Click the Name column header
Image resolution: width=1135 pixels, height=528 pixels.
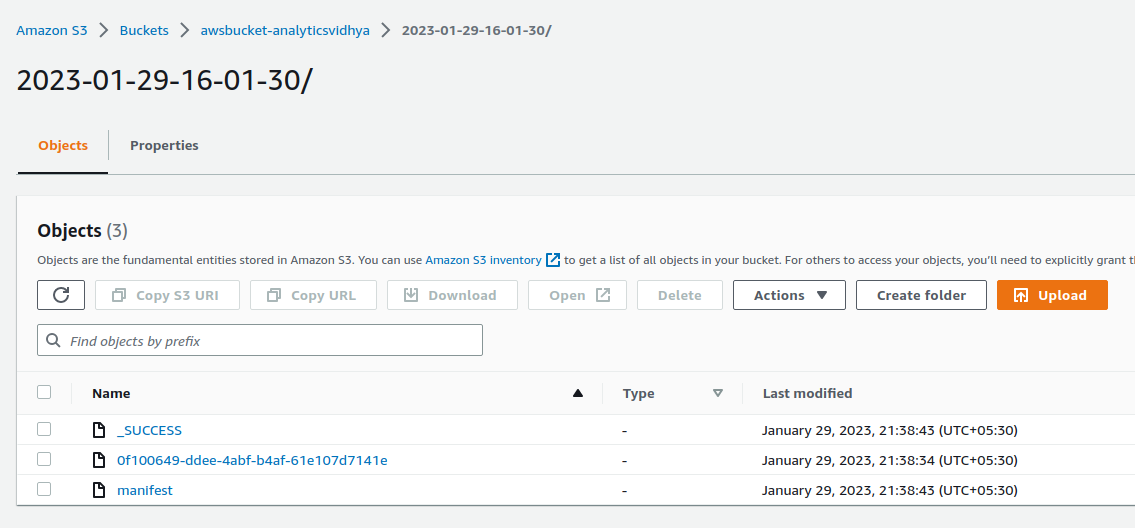tap(111, 393)
